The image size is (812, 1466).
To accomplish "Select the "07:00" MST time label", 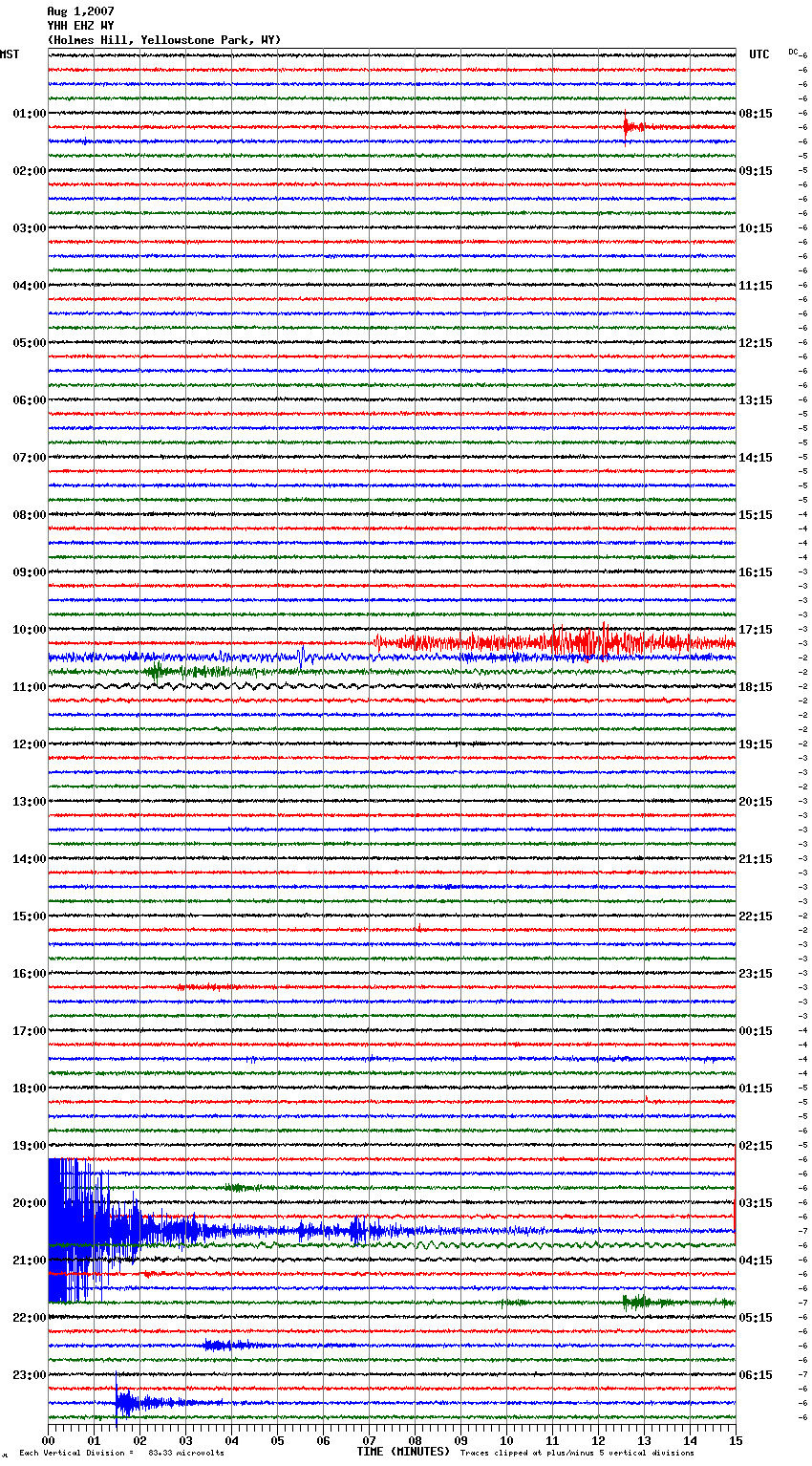I will click(x=30, y=458).
